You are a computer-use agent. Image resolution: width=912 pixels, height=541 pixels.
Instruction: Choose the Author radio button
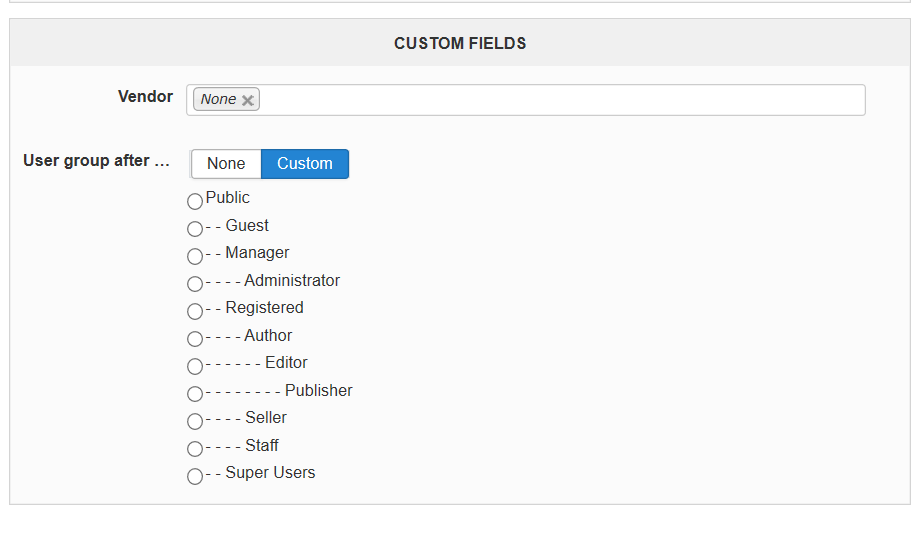click(x=195, y=339)
